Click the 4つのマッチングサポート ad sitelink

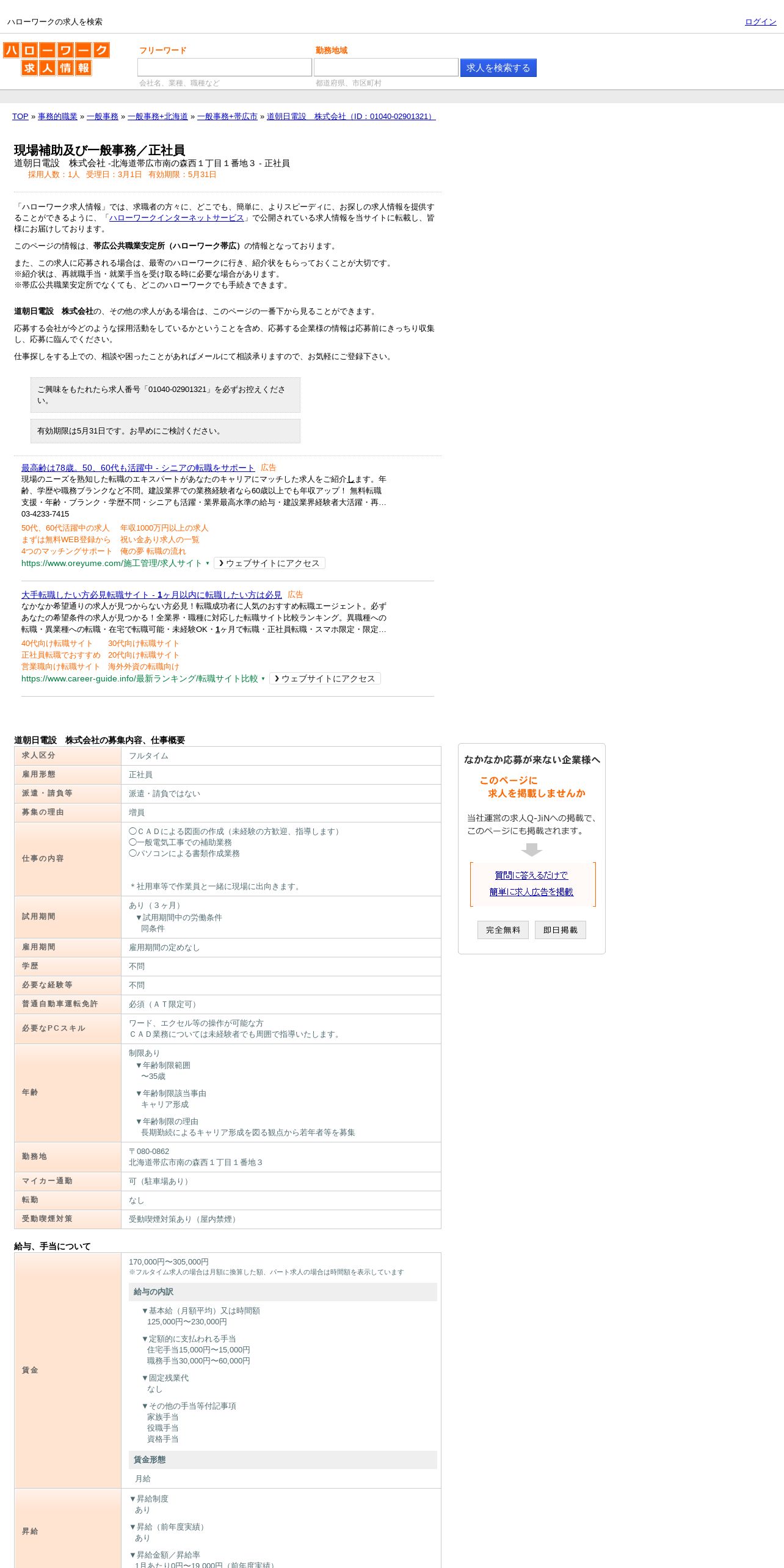click(x=67, y=551)
